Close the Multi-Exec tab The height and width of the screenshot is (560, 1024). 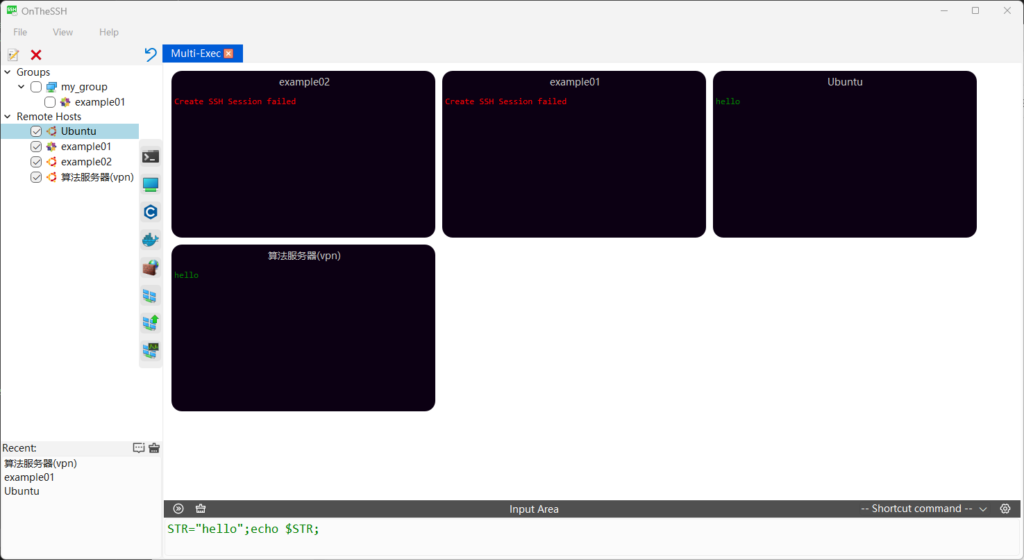229,54
